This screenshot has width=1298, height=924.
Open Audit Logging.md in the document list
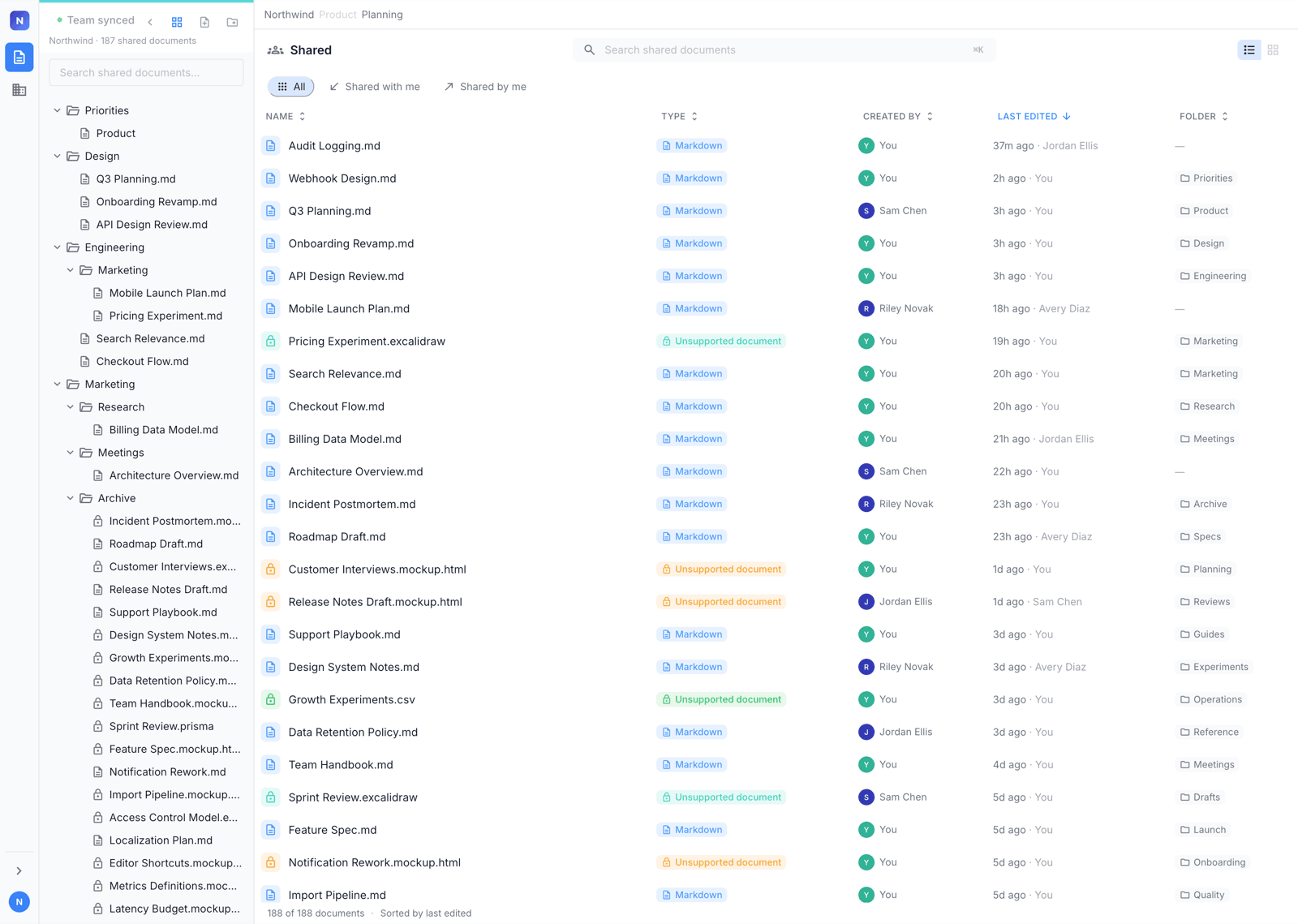click(x=334, y=146)
